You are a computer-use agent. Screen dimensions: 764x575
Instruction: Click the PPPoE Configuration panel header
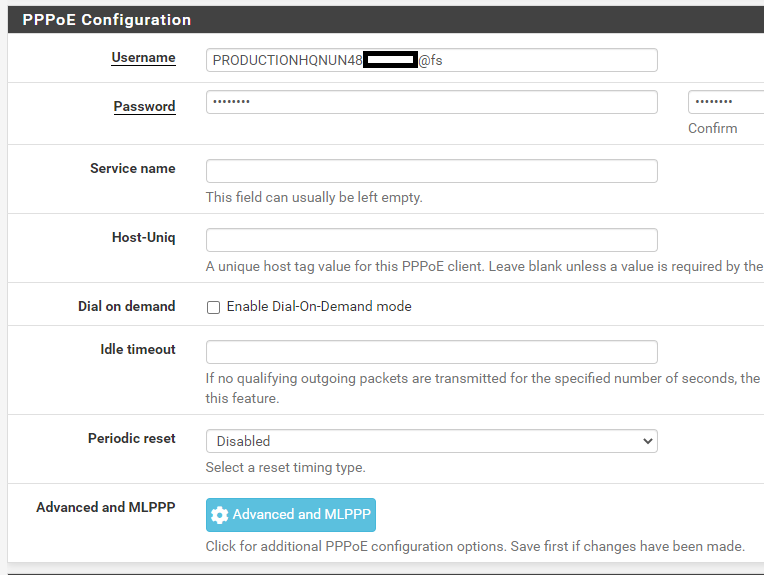click(107, 19)
